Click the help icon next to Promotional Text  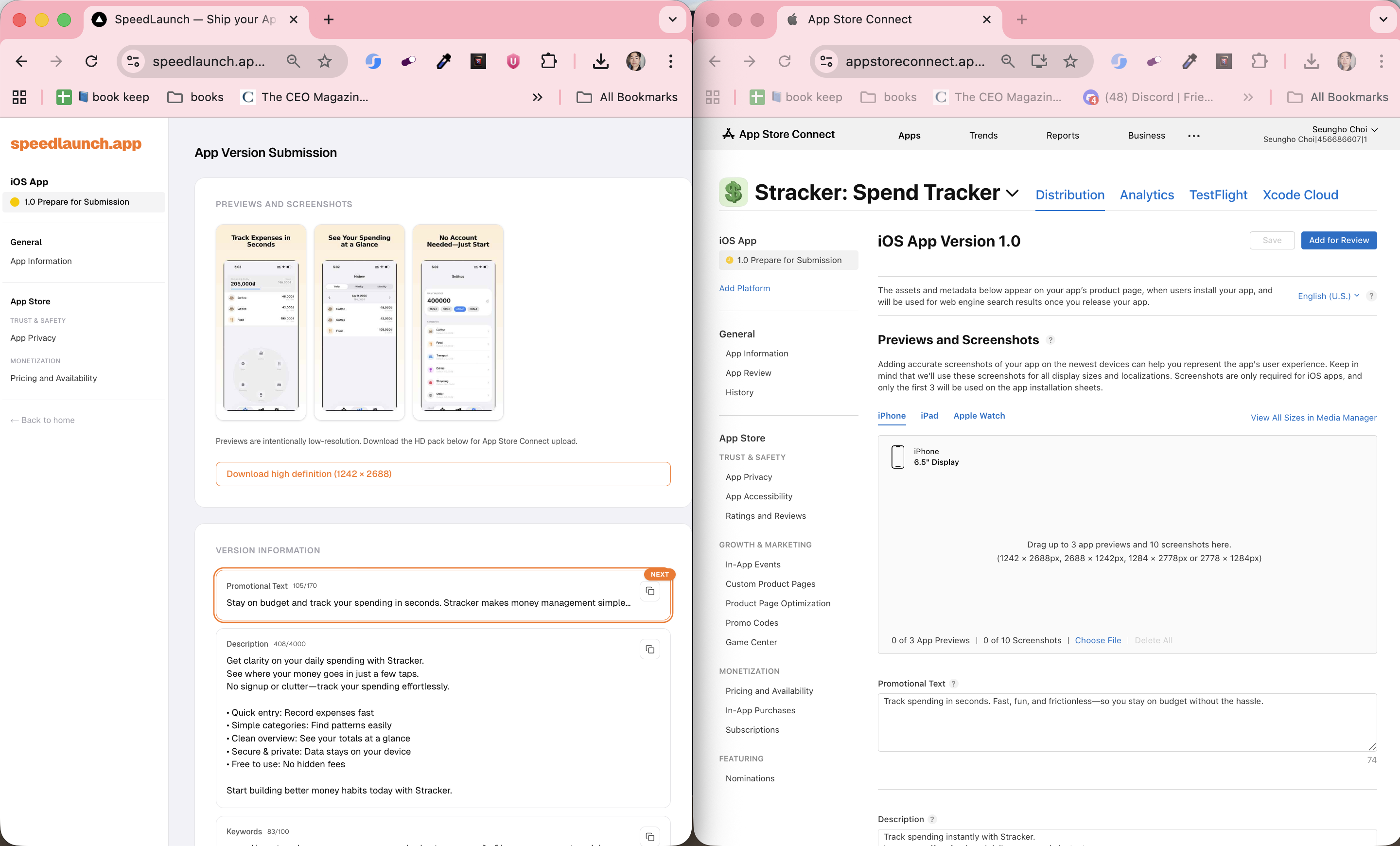pyautogui.click(x=954, y=684)
